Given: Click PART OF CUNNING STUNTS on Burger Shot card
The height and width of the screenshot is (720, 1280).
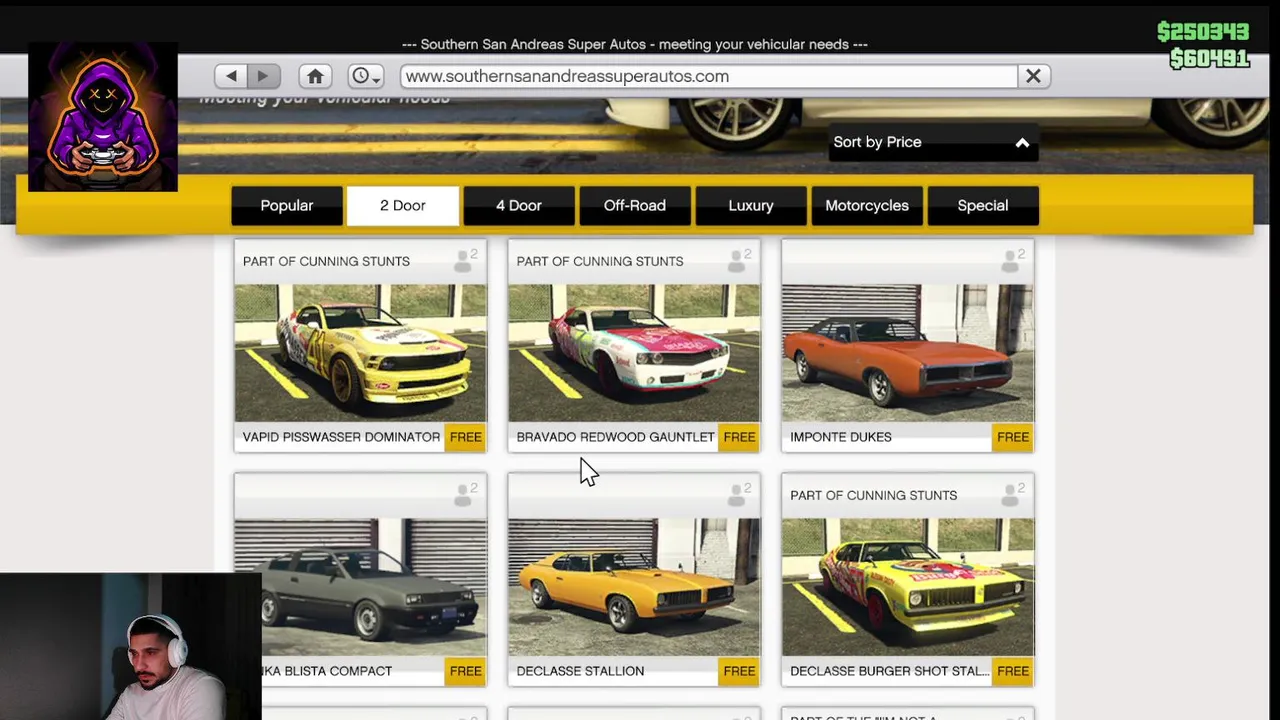Looking at the screenshot, I should (873, 495).
